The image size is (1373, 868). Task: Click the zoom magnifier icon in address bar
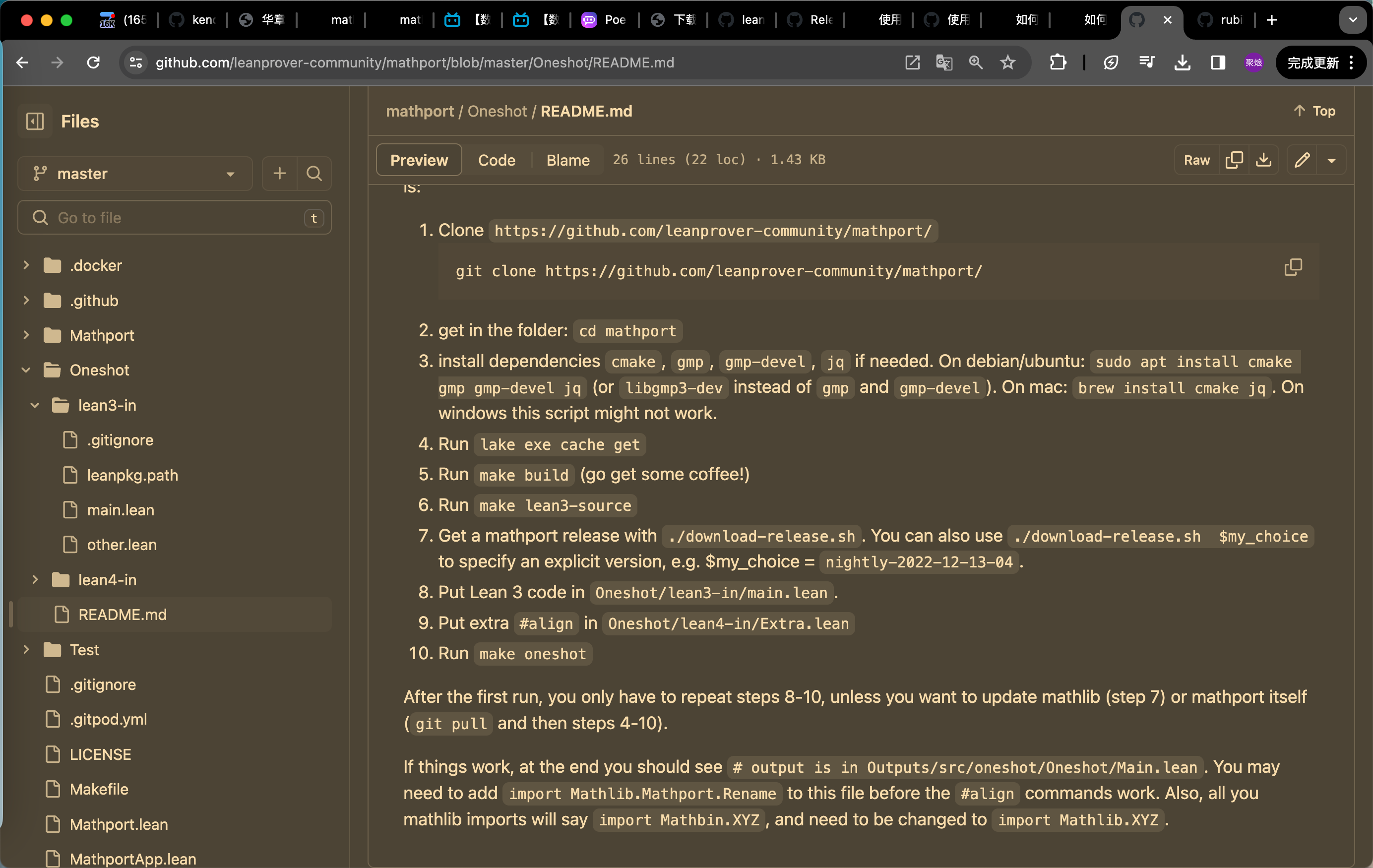(976, 62)
